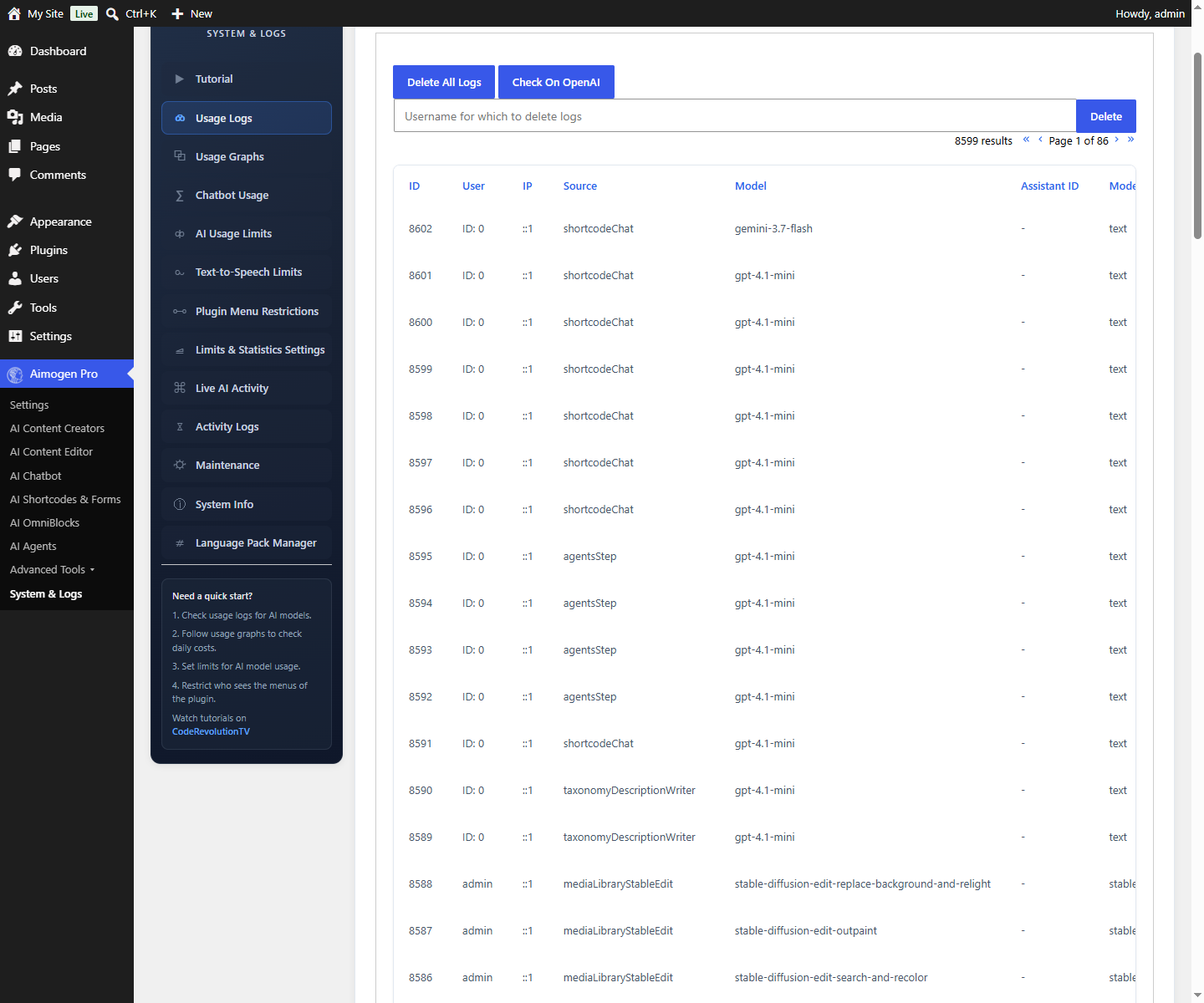
Task: Open the Dashboard menu icon
Action: pos(15,51)
